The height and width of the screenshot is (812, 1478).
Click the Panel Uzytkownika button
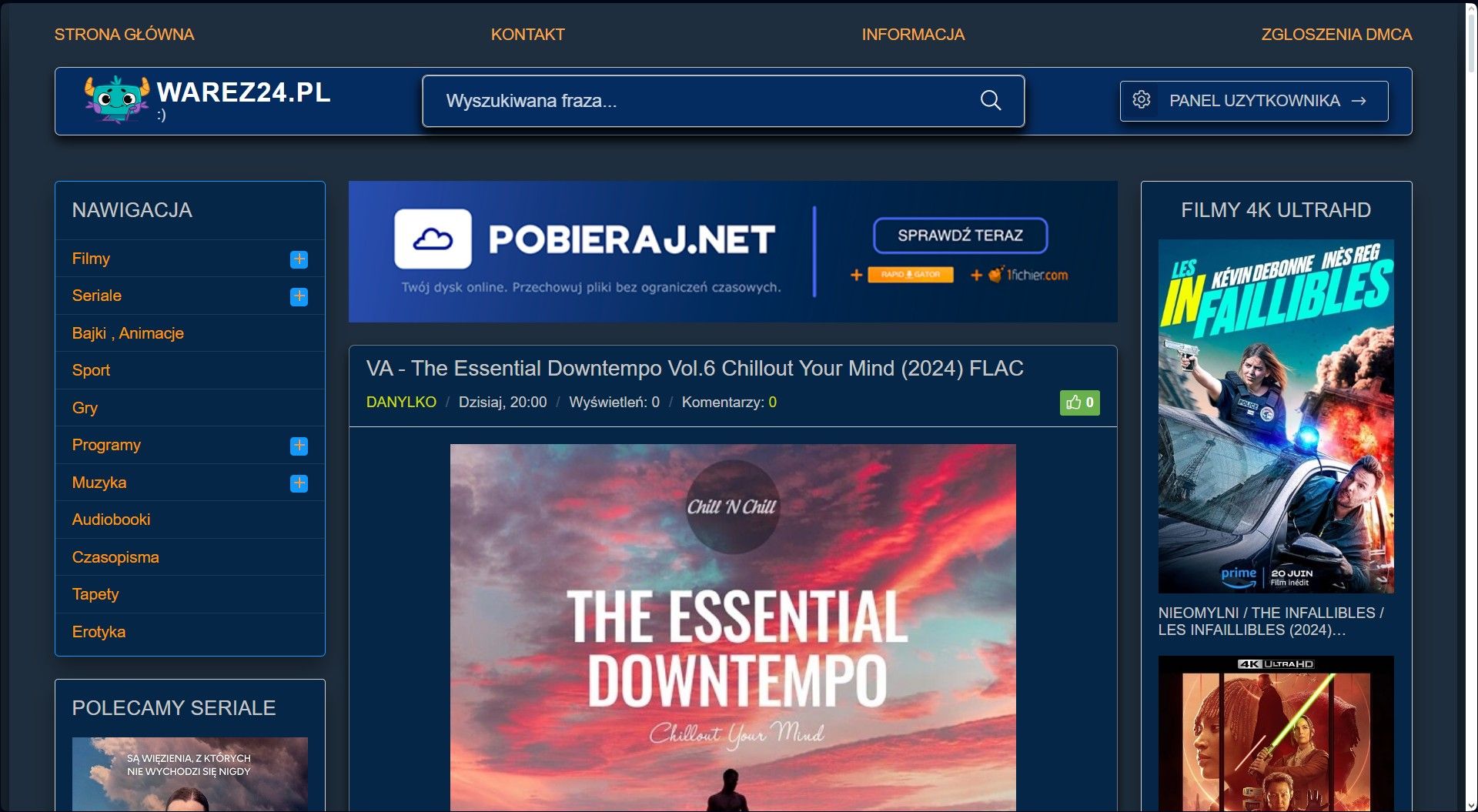coord(1254,101)
